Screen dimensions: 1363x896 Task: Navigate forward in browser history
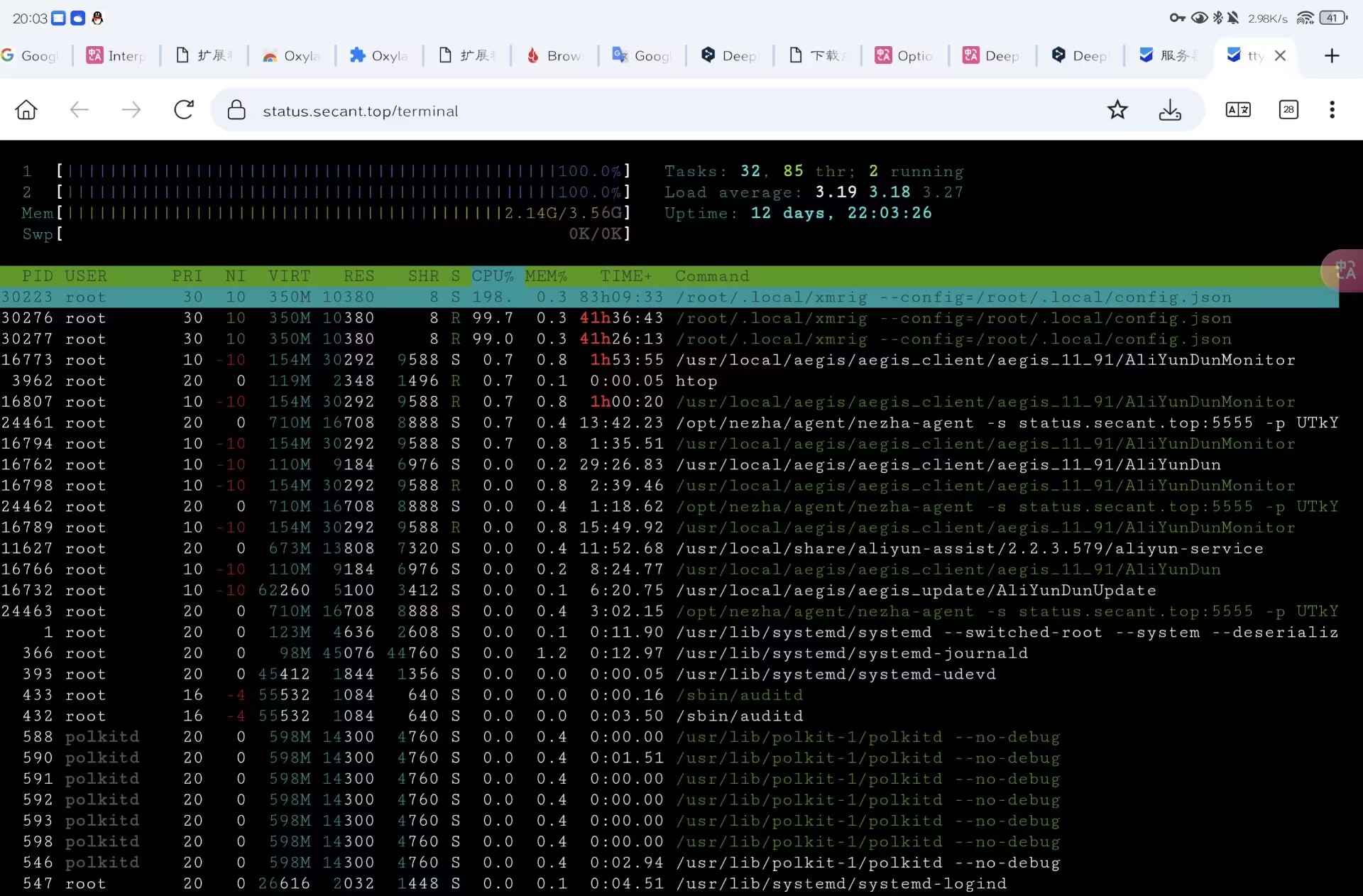[x=131, y=110]
